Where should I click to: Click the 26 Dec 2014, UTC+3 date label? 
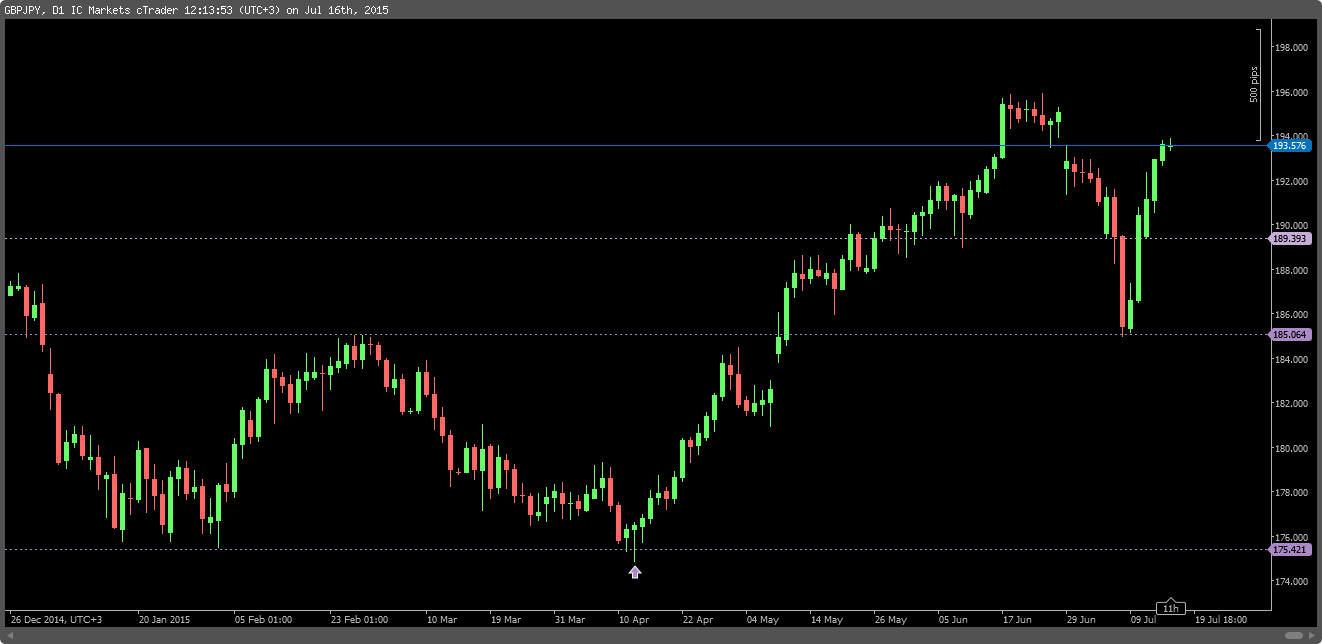56,619
